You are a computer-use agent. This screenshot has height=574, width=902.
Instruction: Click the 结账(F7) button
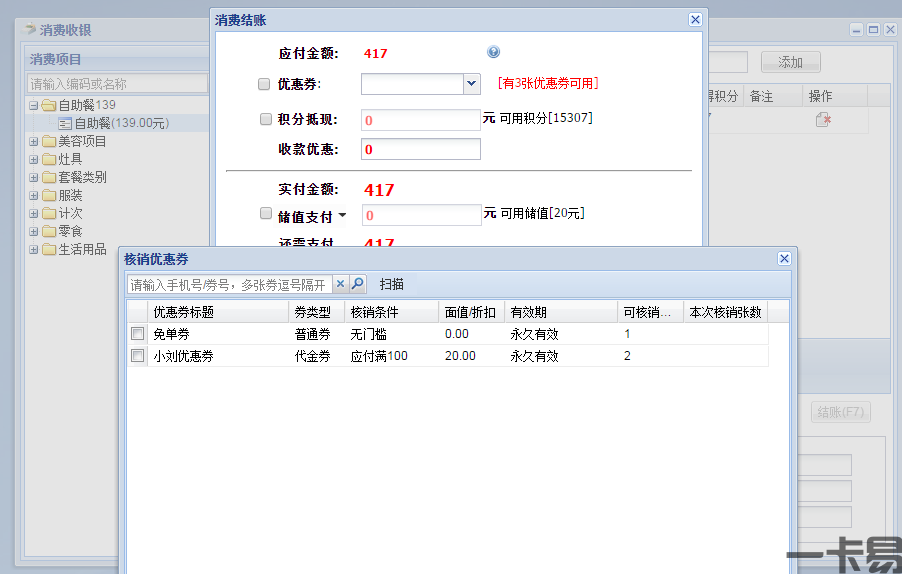840,412
